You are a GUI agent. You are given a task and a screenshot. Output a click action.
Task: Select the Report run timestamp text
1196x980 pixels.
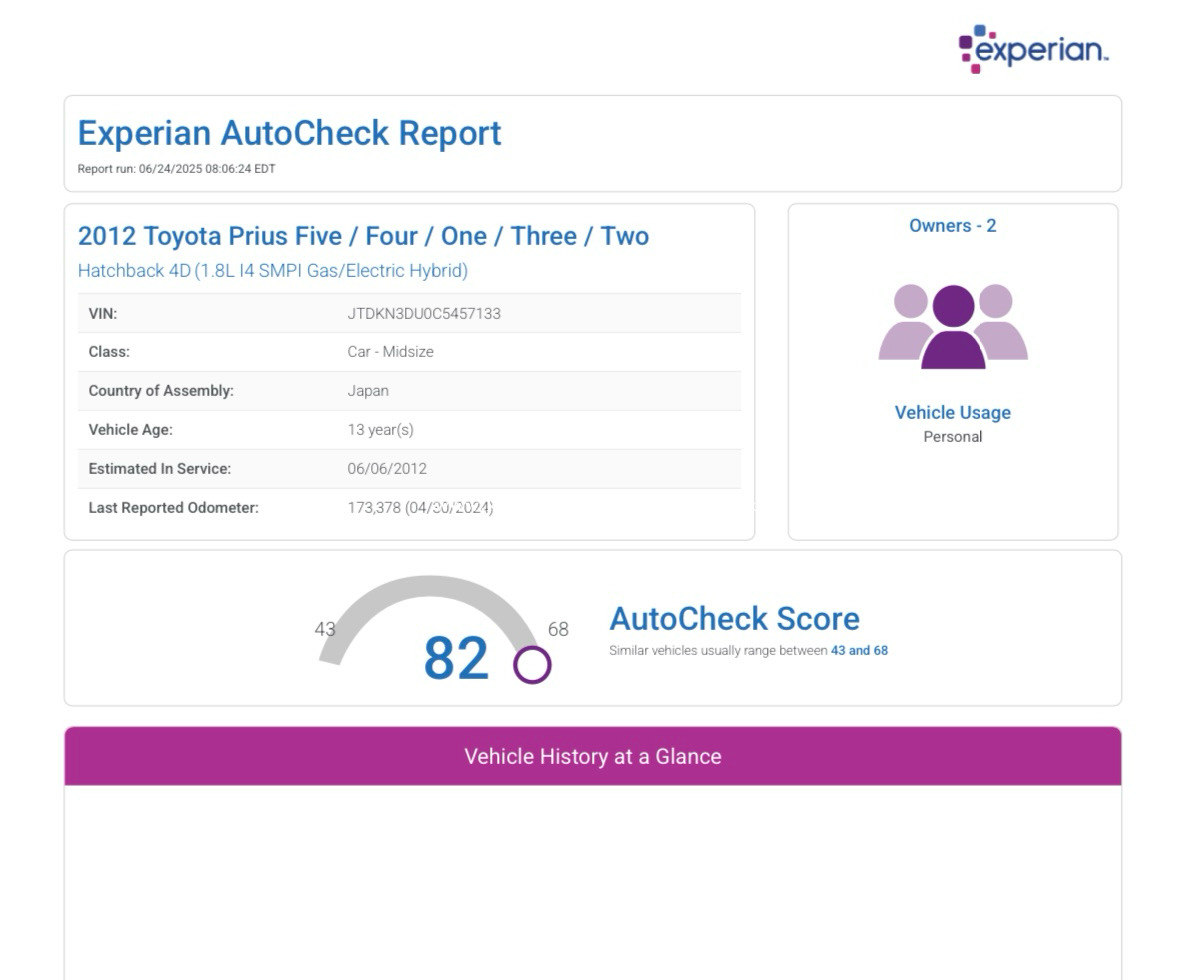tap(176, 169)
